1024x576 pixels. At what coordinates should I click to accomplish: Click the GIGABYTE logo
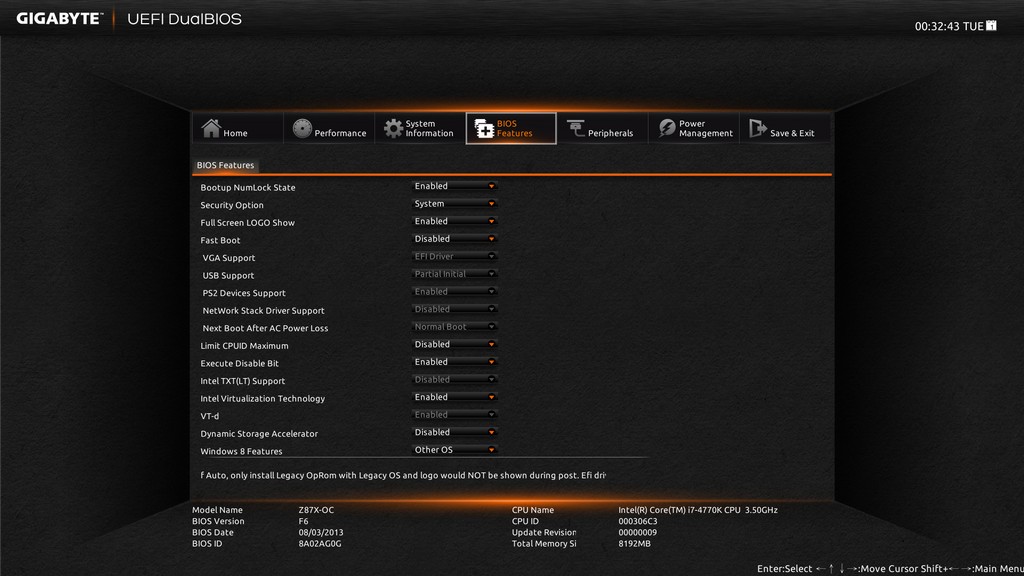click(59, 18)
